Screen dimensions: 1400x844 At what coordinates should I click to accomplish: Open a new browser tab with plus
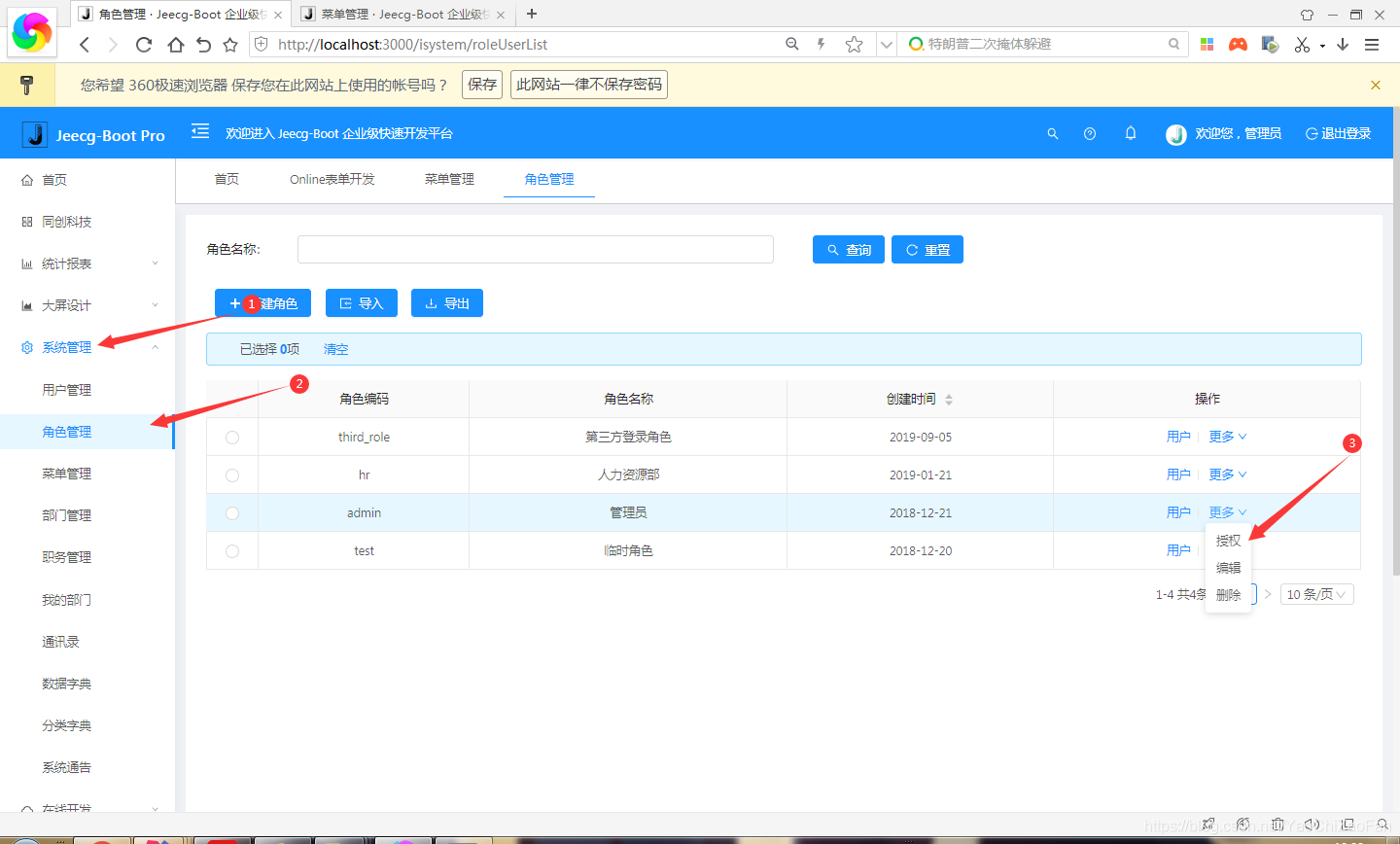[532, 14]
